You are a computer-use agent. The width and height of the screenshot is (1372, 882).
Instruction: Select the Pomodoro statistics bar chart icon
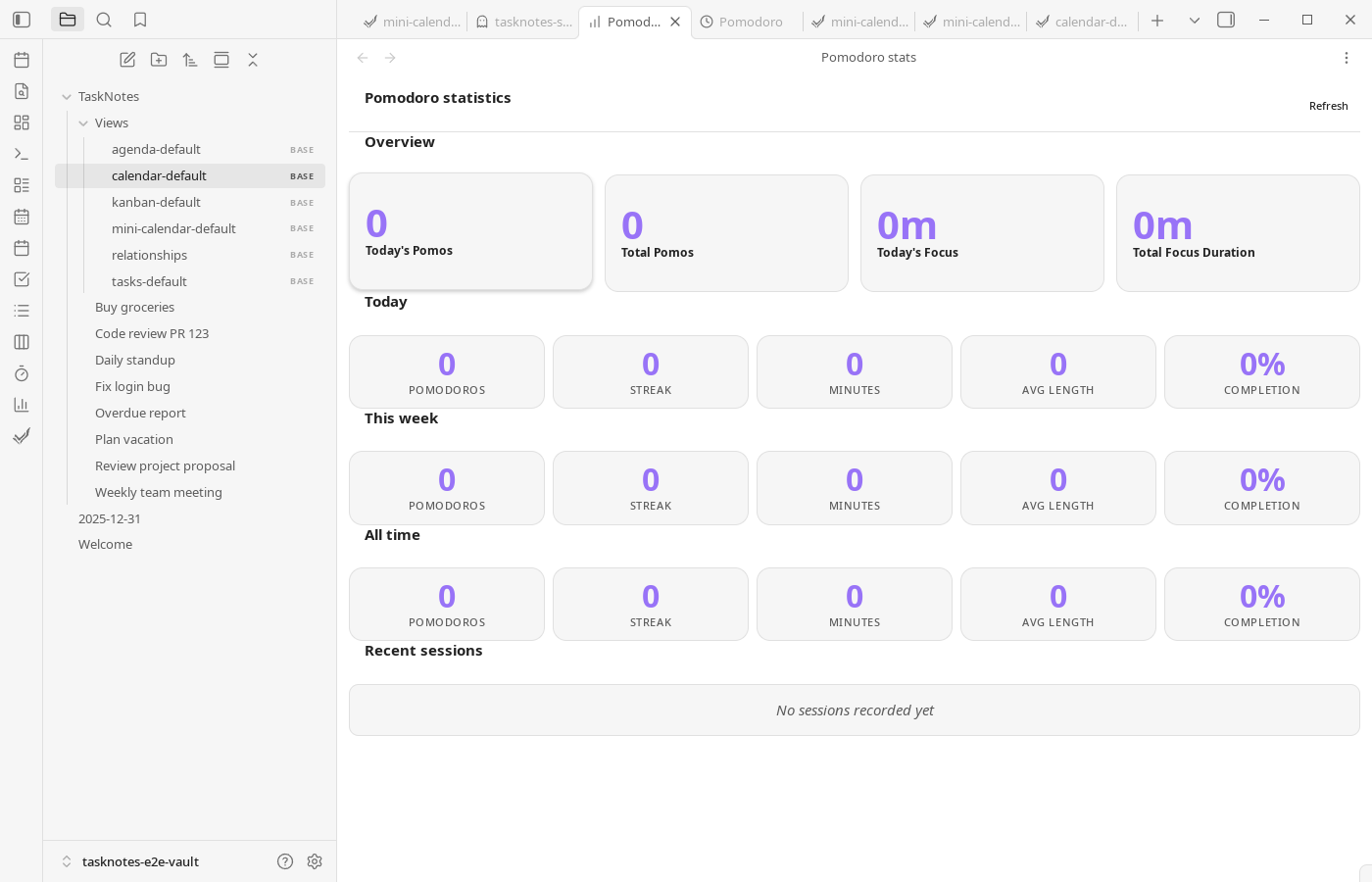(x=22, y=405)
